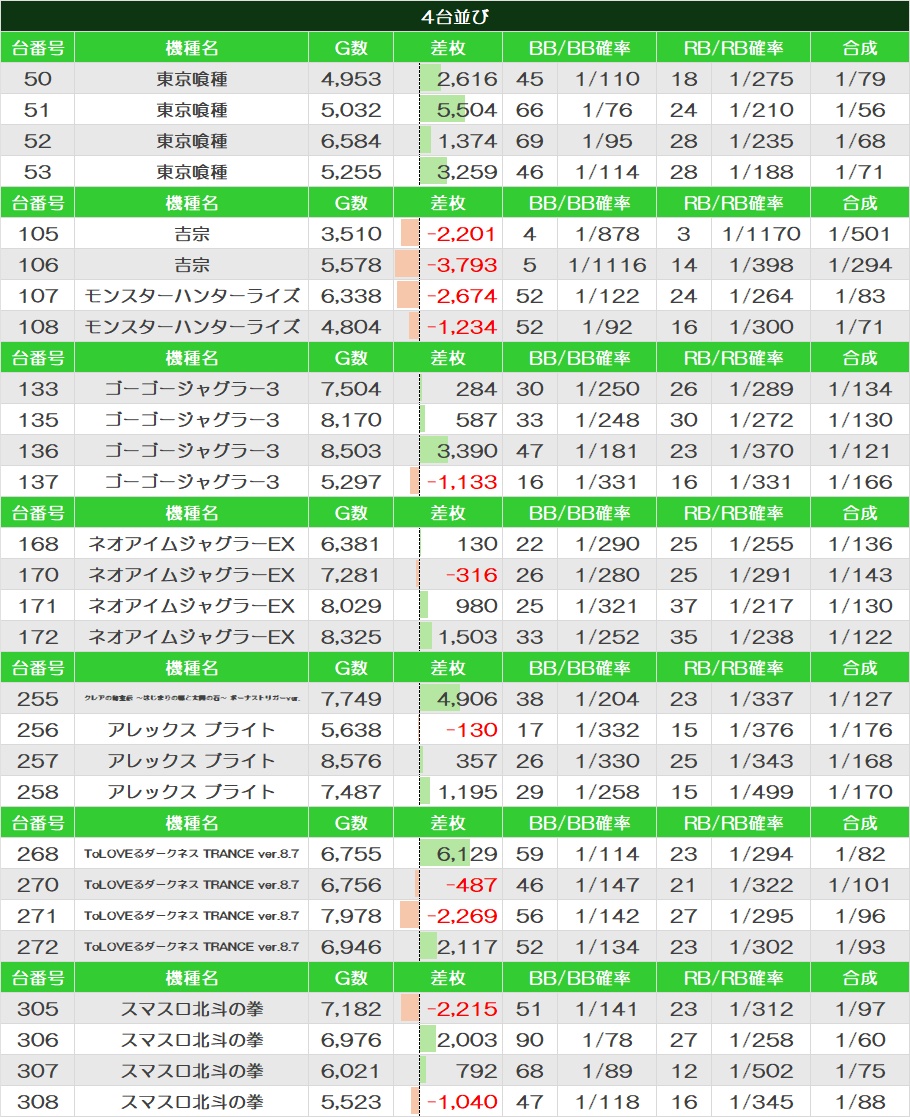Image resolution: width=910 pixels, height=1117 pixels.
Task: Click the -2,269 difference value
Action: [x=460, y=915]
